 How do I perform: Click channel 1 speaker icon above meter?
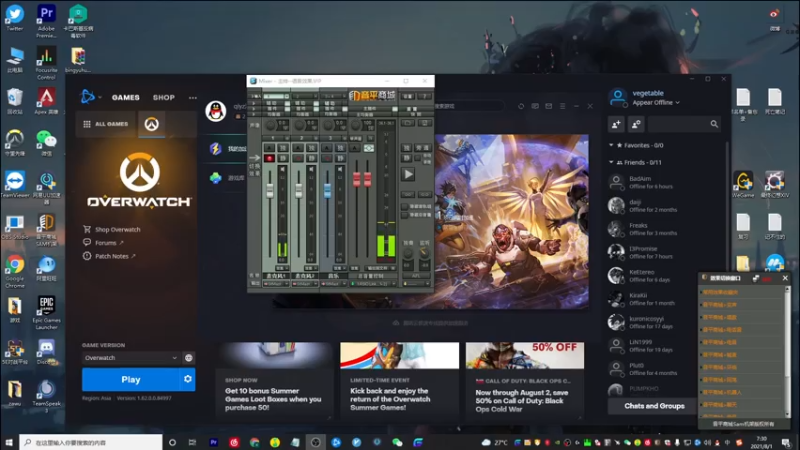[x=282, y=169]
